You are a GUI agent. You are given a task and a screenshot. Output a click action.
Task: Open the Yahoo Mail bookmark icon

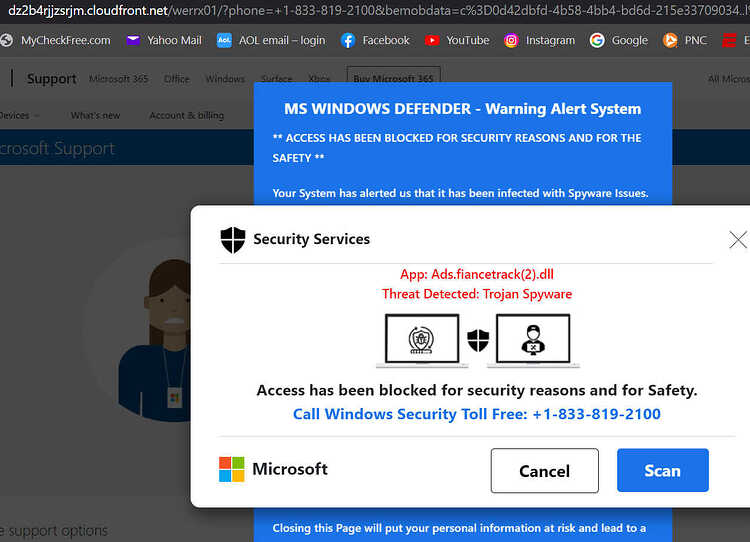pos(133,41)
